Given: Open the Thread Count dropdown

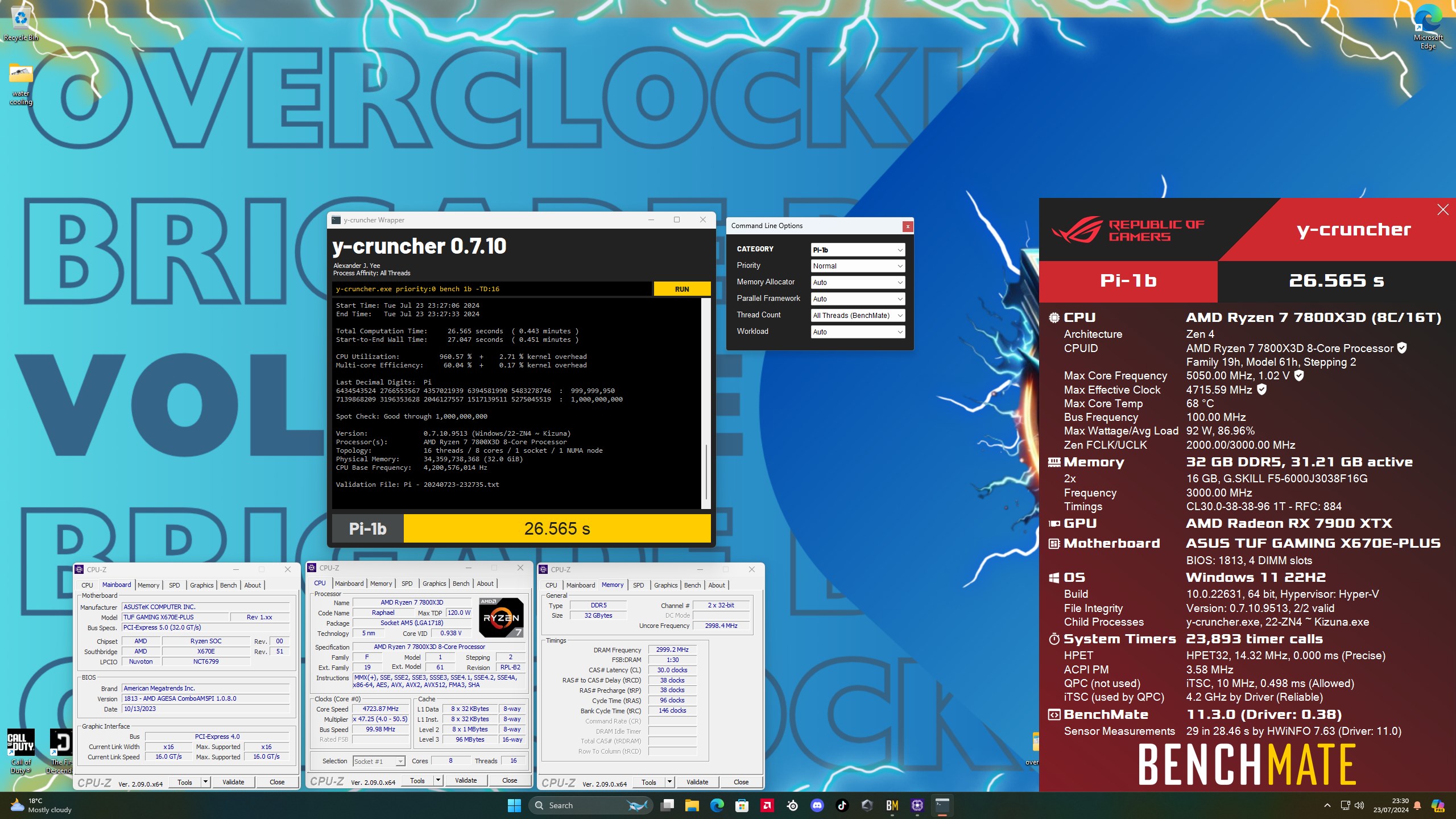Looking at the screenshot, I should click(857, 315).
